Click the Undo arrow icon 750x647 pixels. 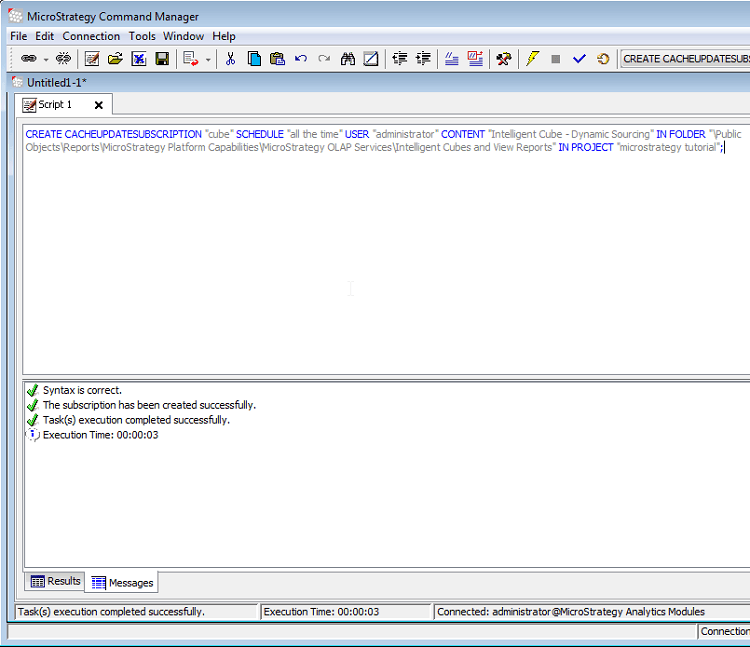(x=300, y=59)
